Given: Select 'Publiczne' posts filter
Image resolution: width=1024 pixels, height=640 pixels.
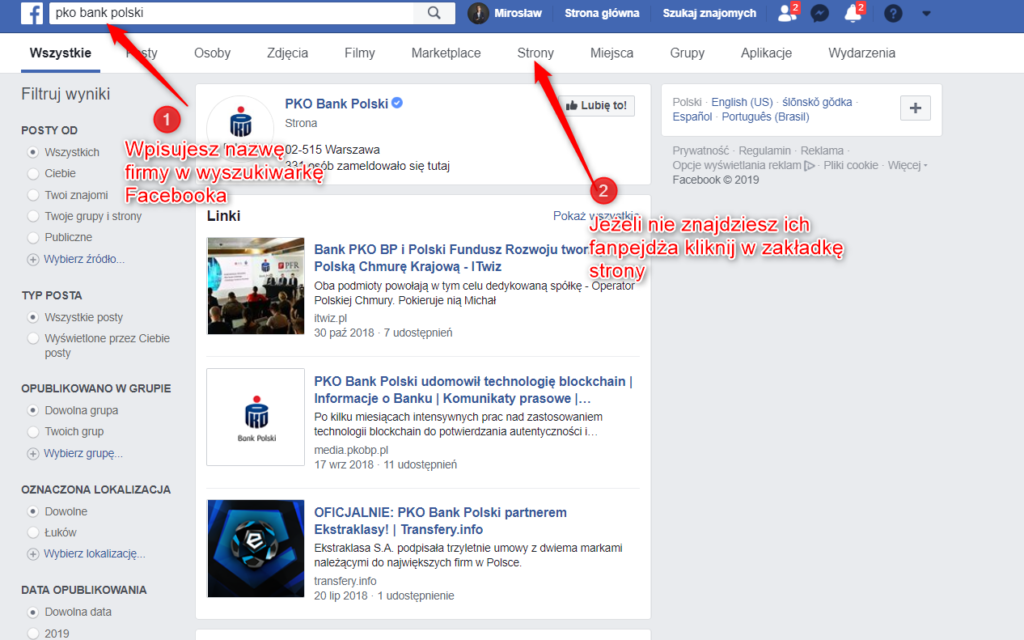Looking at the screenshot, I should coord(33,237).
